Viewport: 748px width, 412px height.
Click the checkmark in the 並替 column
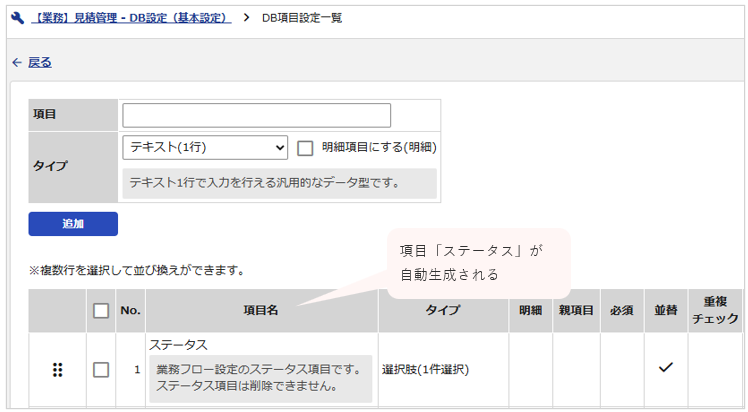click(666, 367)
